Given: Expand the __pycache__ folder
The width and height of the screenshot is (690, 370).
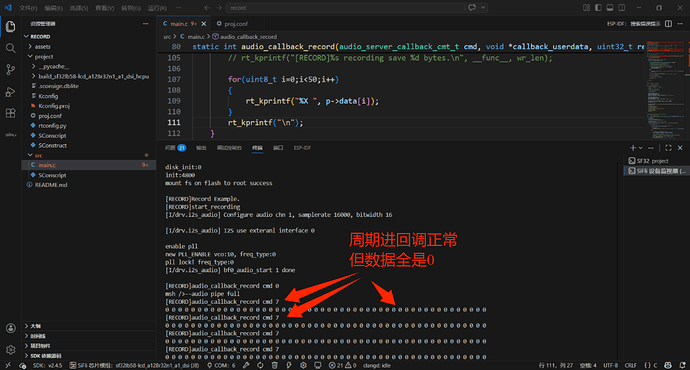Looking at the screenshot, I should pyautogui.click(x=89, y=66).
